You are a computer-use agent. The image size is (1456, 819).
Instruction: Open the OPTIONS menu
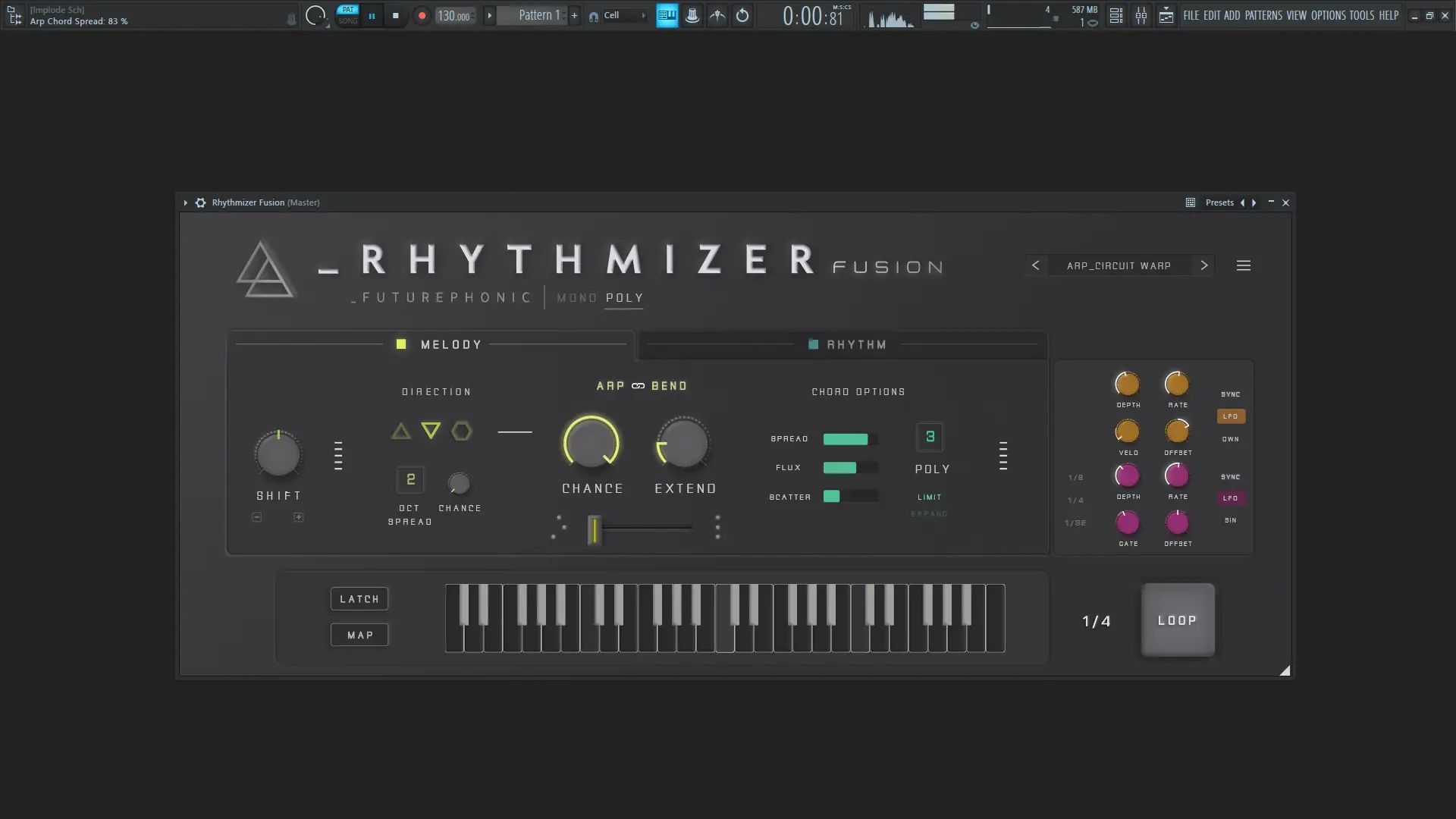(1328, 15)
